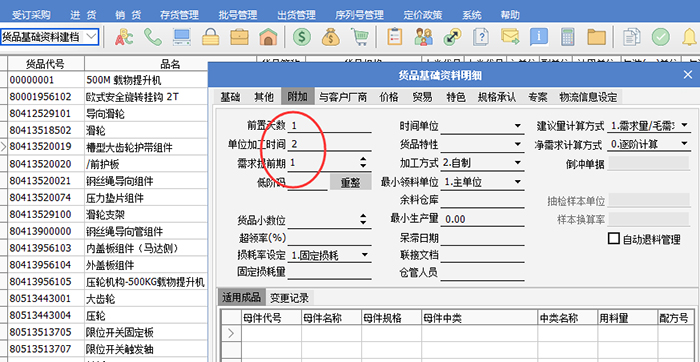Screen dimensions: 700x362
Task: Expand the 时间单位 dropdown
Action: (517, 126)
